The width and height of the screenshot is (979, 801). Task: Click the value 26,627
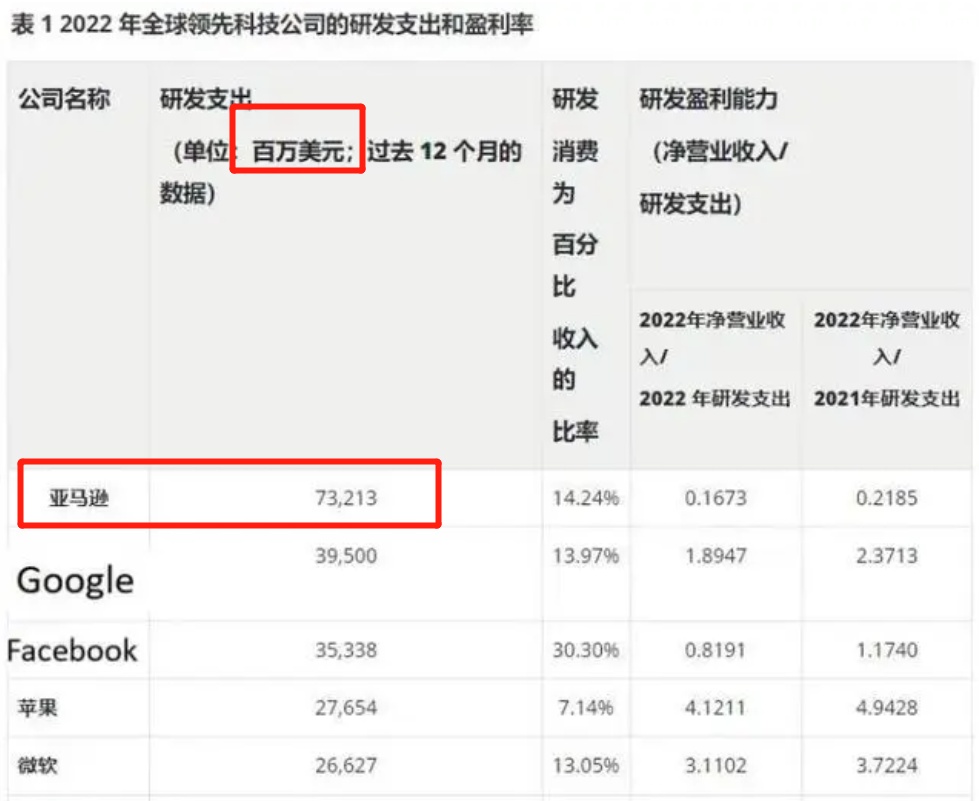(346, 765)
